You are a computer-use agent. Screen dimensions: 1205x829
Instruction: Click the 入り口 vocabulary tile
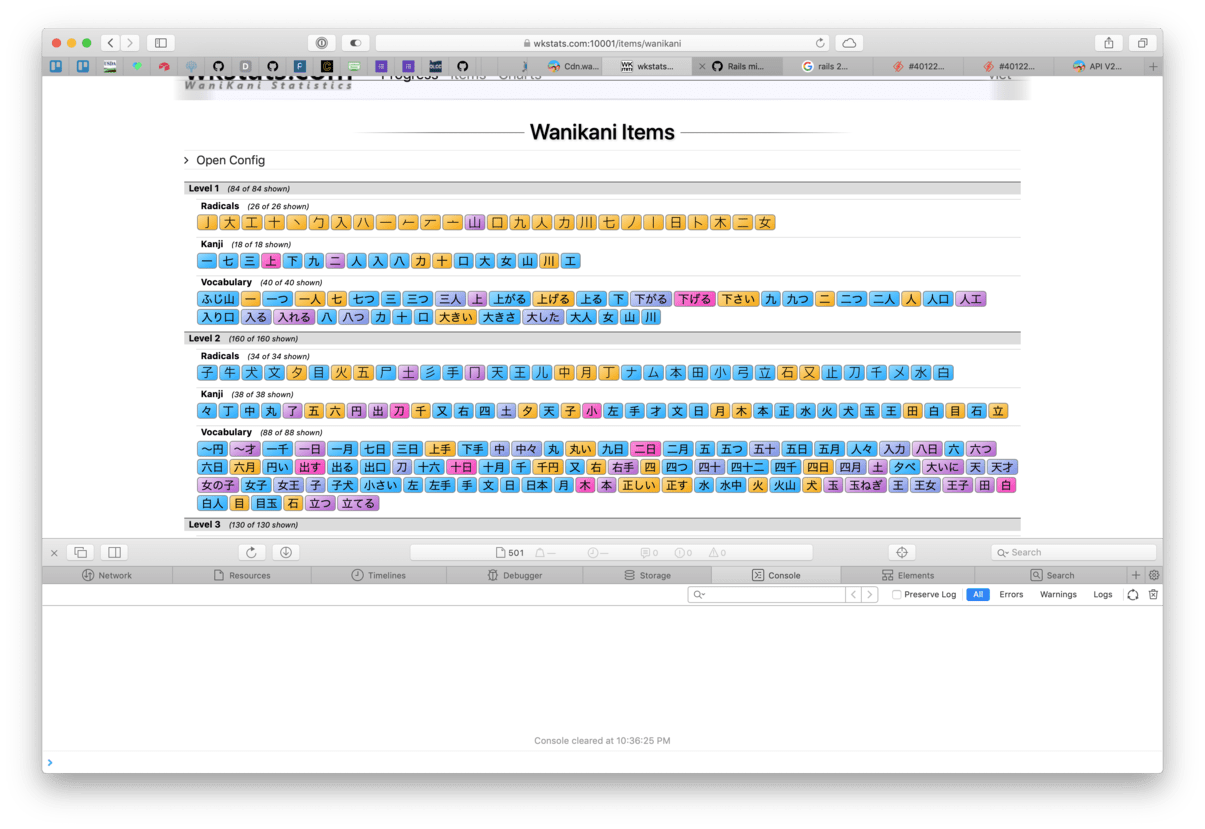coord(218,317)
